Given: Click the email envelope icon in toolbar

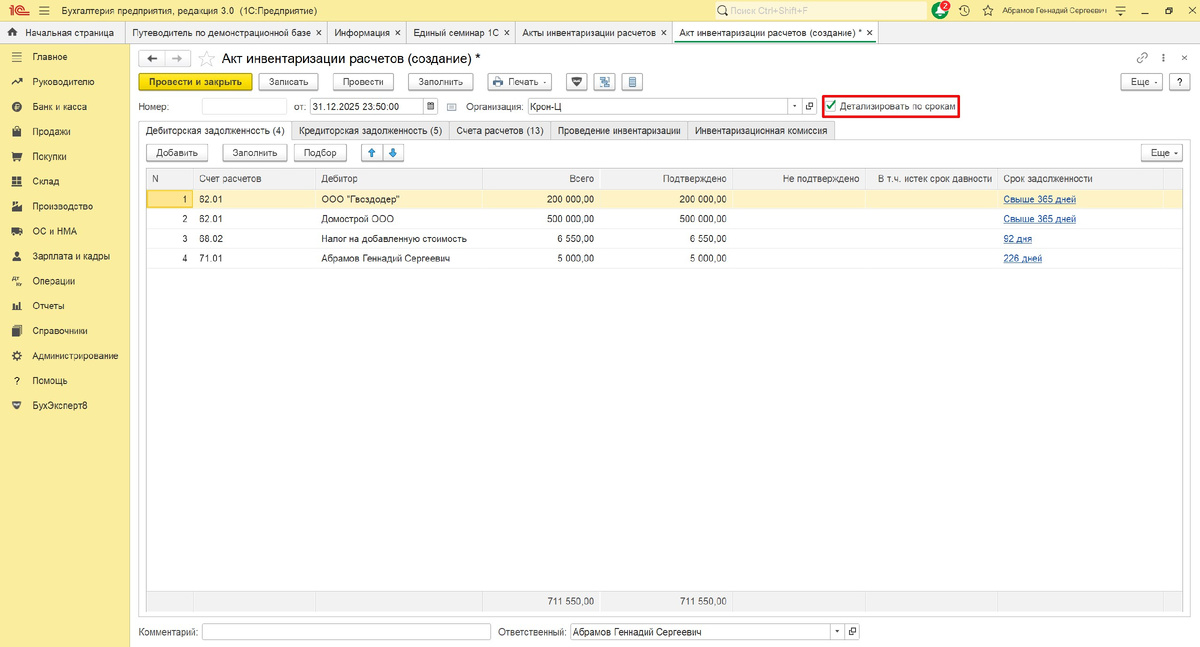Looking at the screenshot, I should pyautogui.click(x=576, y=82).
